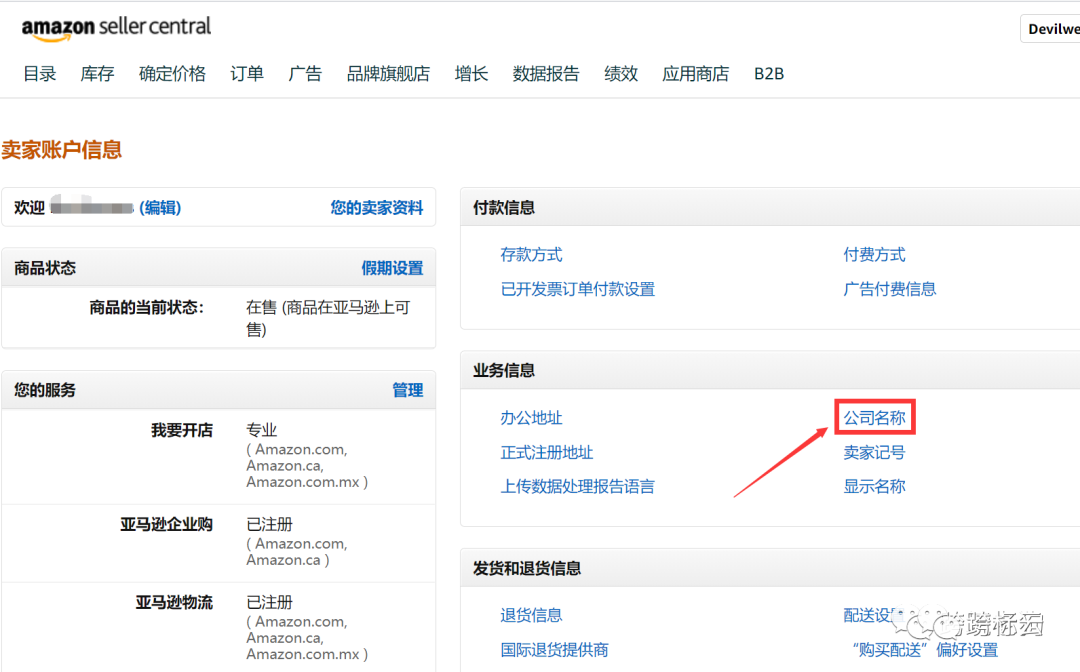Click the Amazon Seller Central logo
1080x672 pixels.
(x=116, y=28)
